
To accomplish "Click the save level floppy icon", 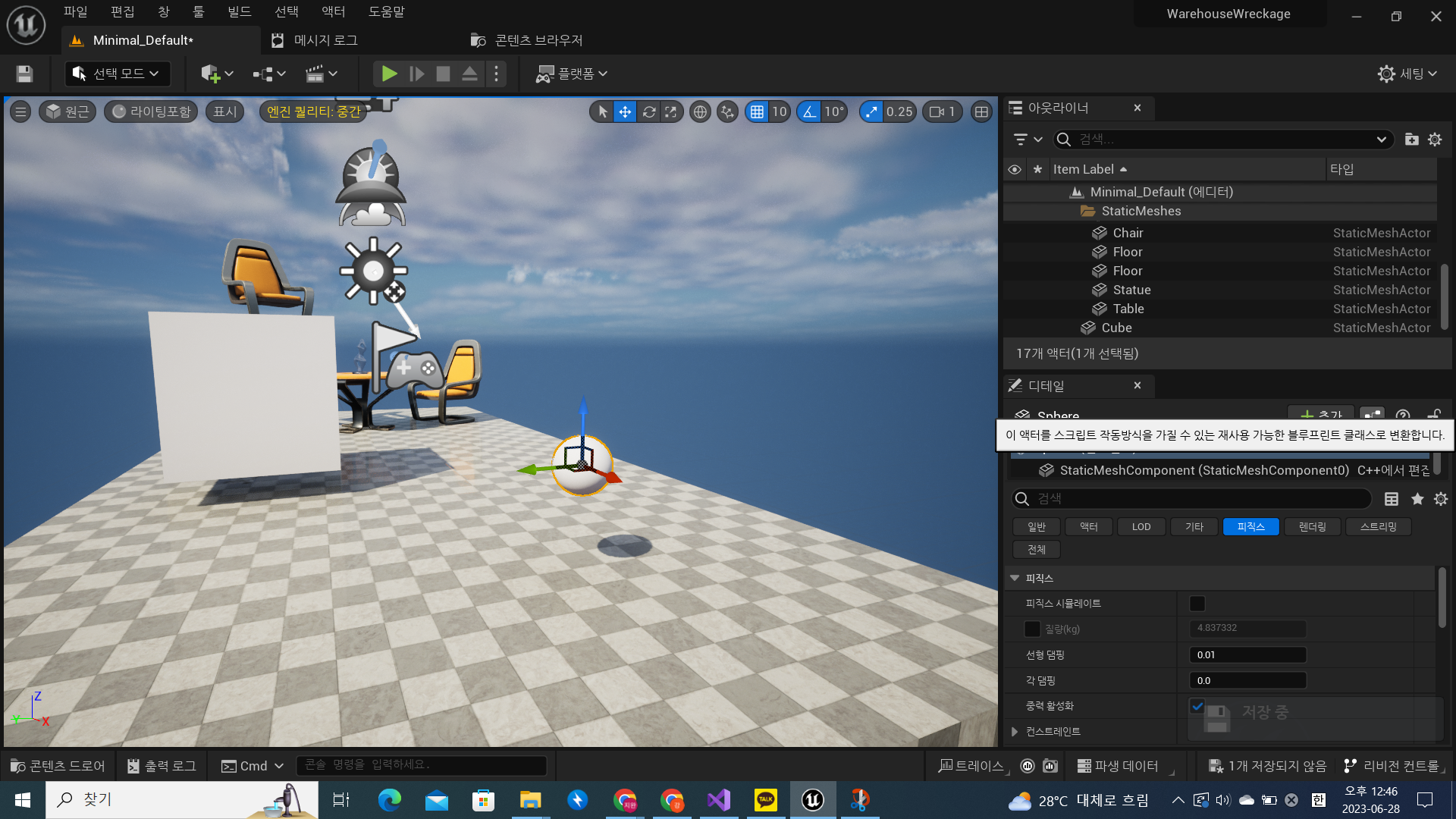I will [x=24, y=74].
